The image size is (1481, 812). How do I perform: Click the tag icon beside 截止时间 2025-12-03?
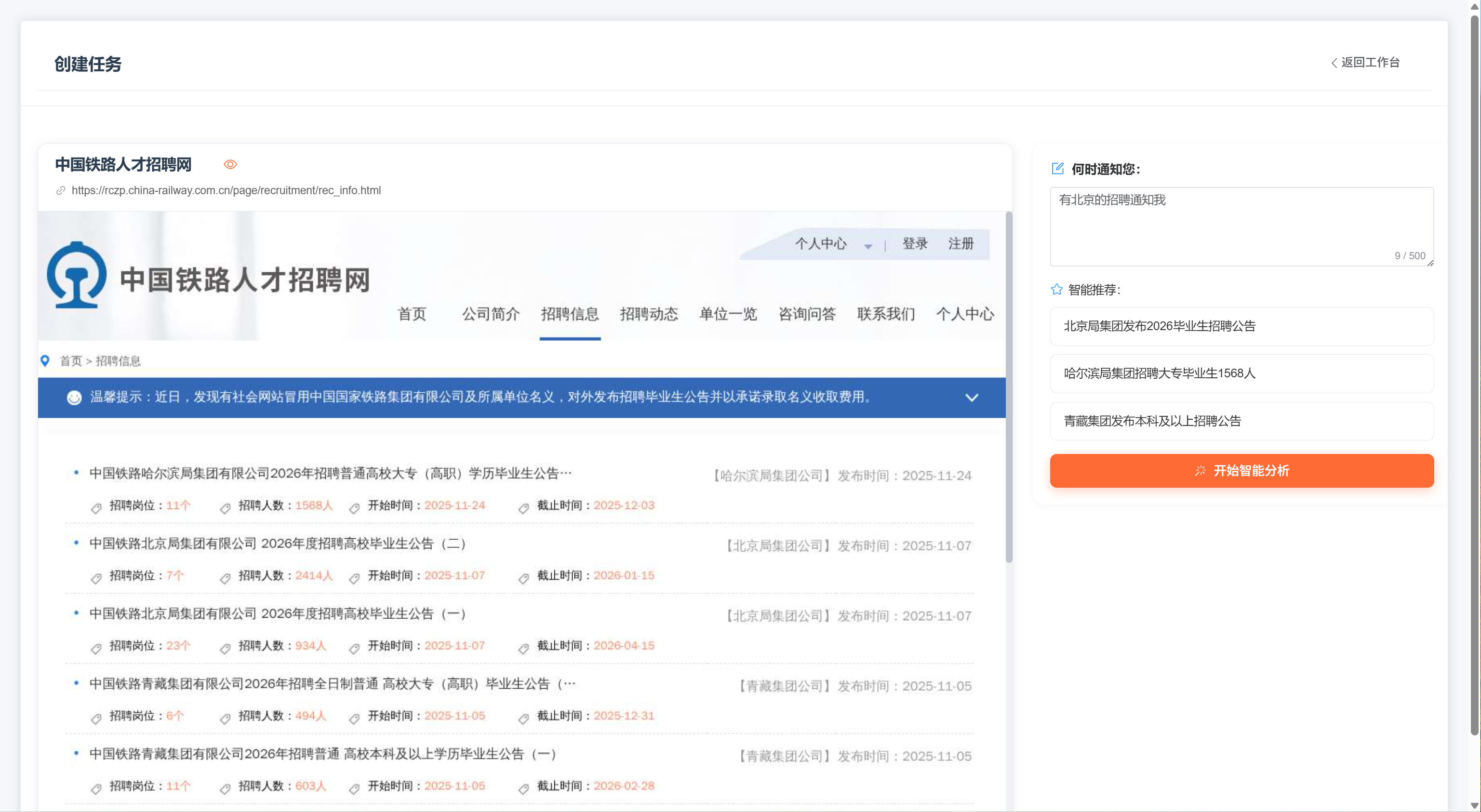523,507
